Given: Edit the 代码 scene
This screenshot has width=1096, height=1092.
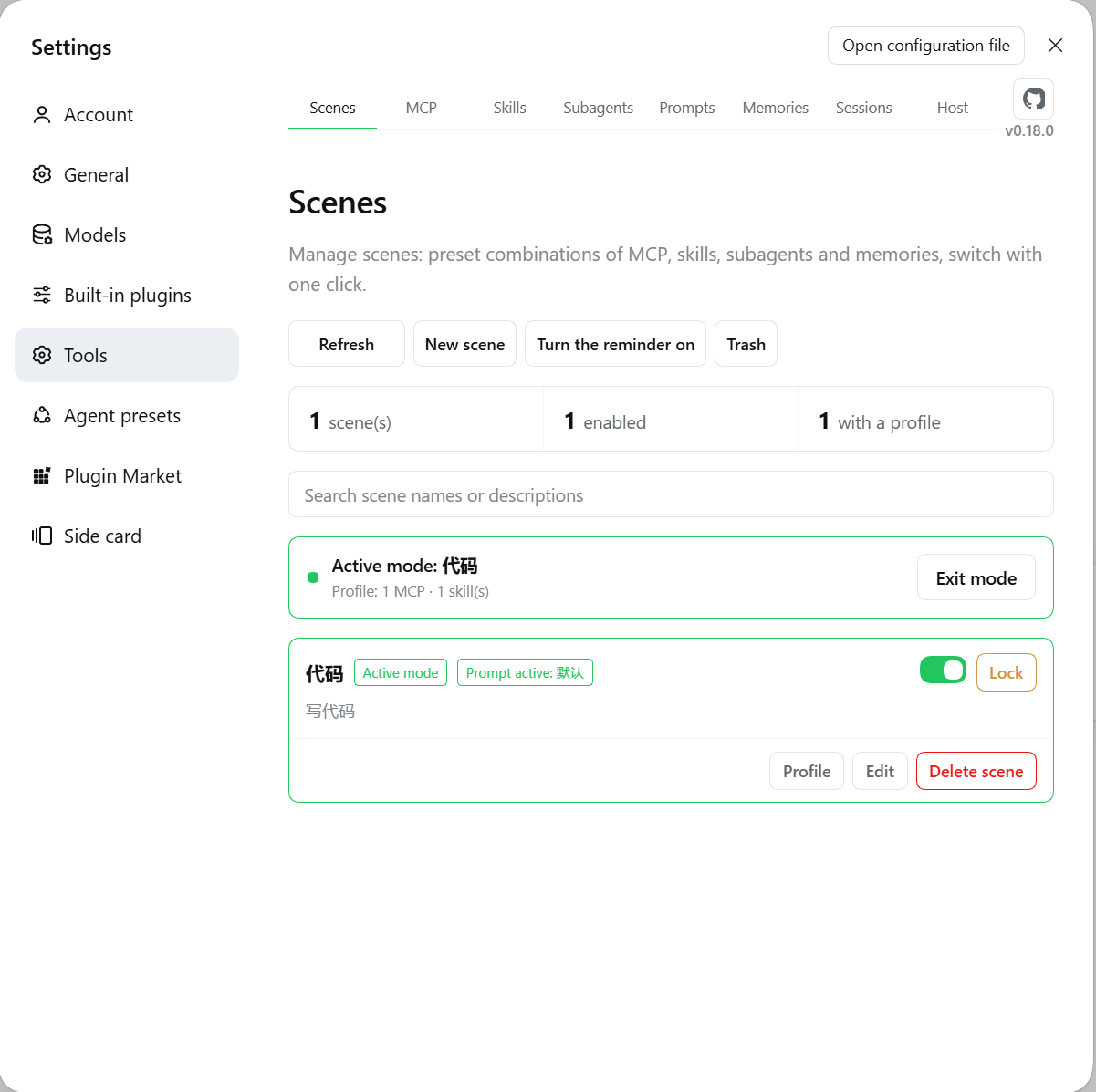Looking at the screenshot, I should coord(880,771).
